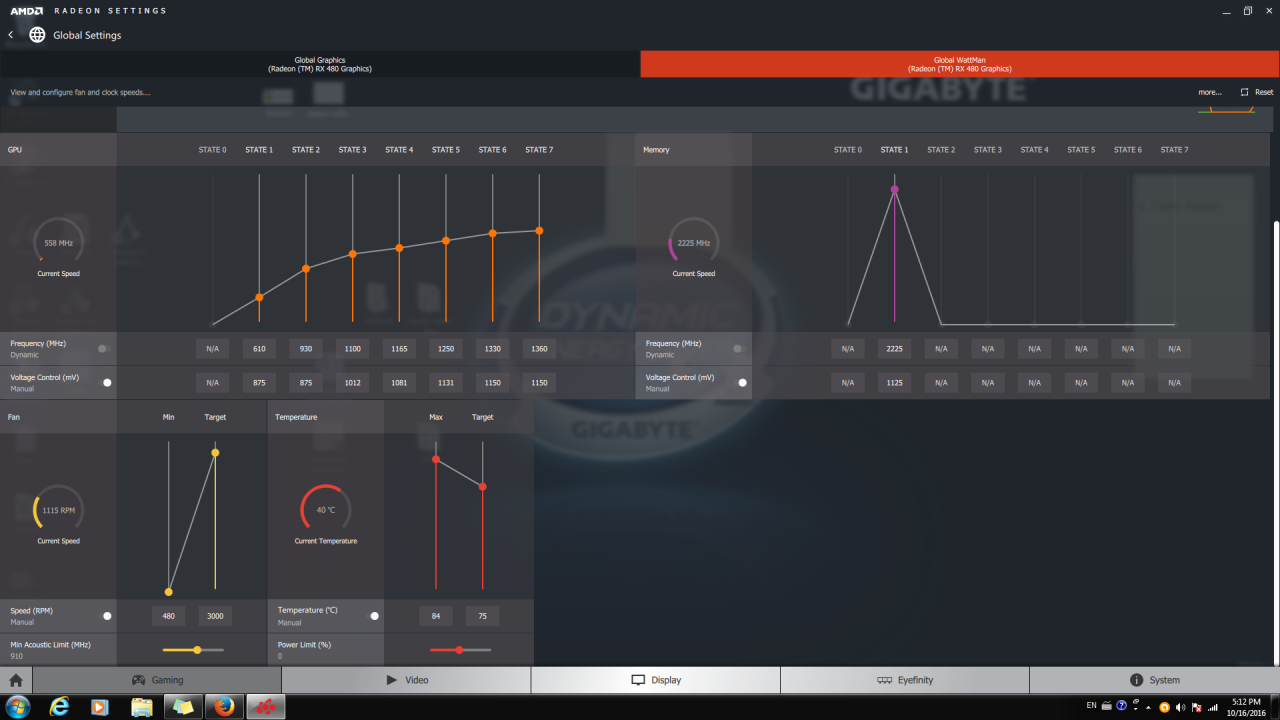Select the Global WattMan tab
1280x720 pixels.
[960, 64]
